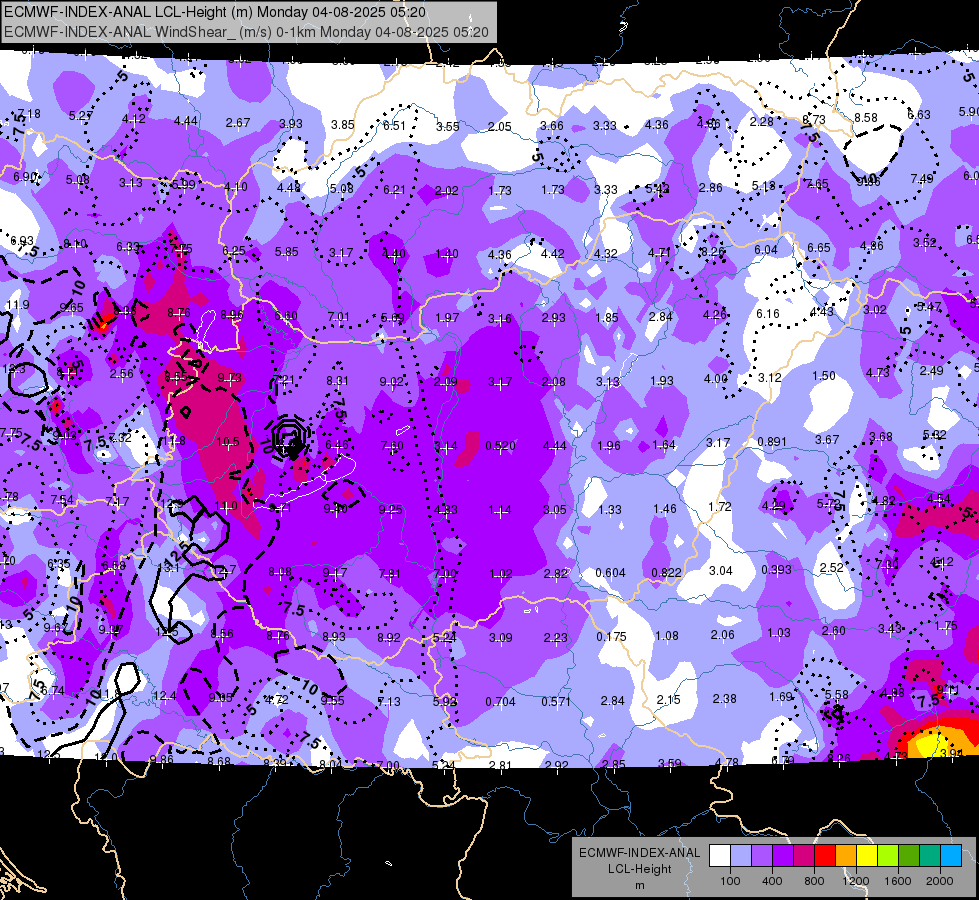Pick the deep violet legend swatch
The image size is (979, 900).
[x=783, y=855]
